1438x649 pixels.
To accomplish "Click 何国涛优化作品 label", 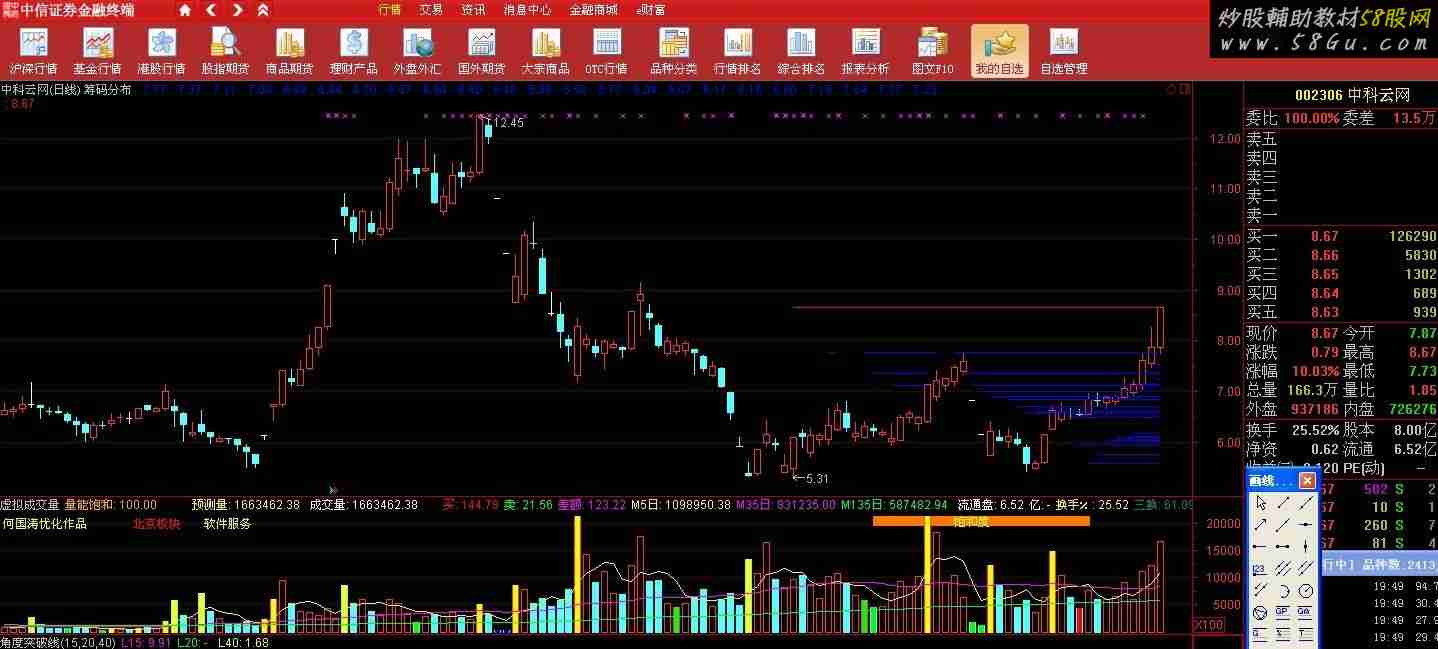I will coord(44,524).
